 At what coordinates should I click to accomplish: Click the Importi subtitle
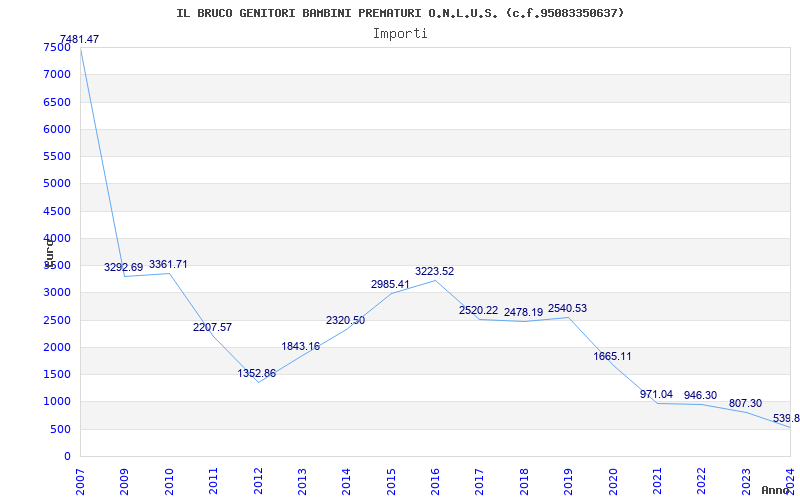400,34
